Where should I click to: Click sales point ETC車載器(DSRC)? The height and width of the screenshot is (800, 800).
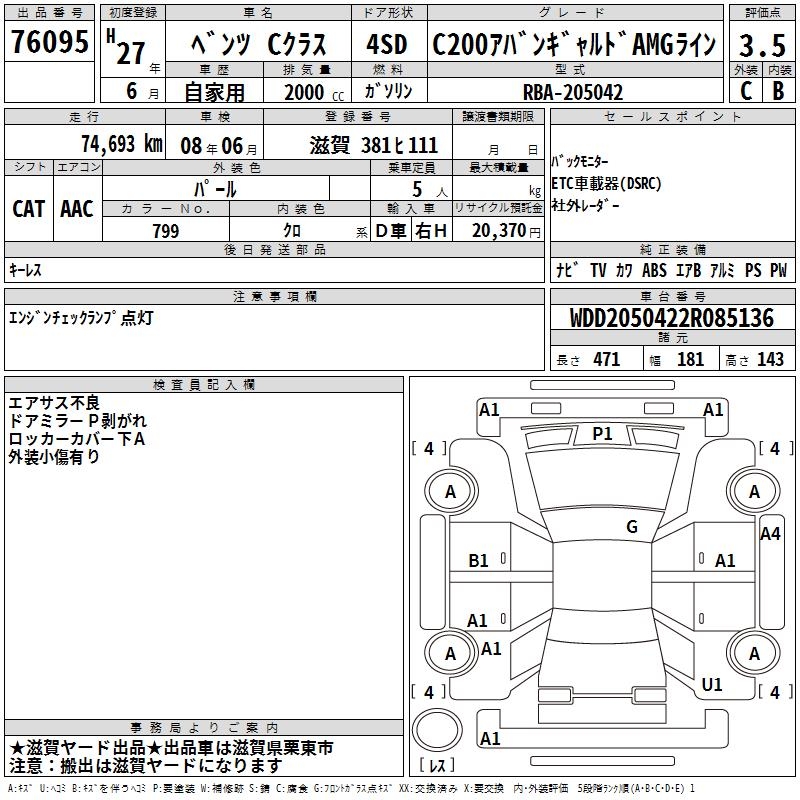[606, 183]
